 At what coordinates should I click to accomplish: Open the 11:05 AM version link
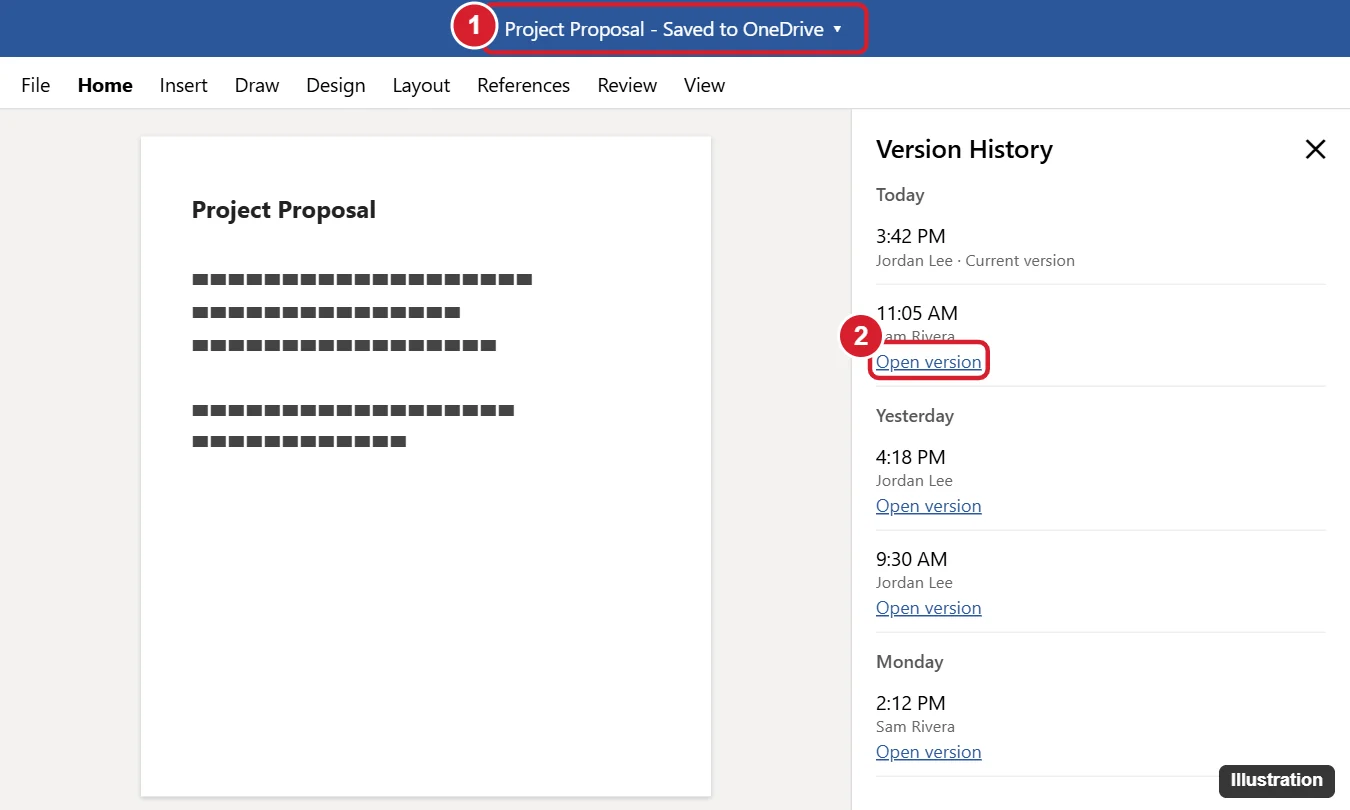929,362
